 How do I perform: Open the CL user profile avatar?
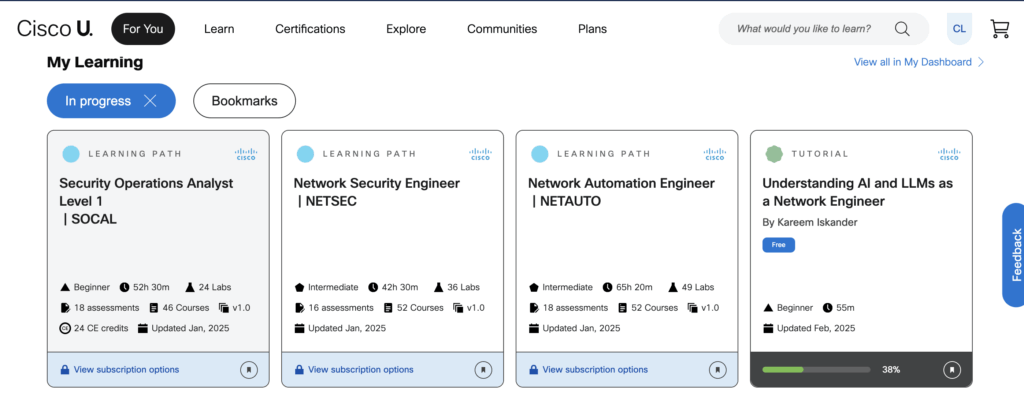click(959, 29)
